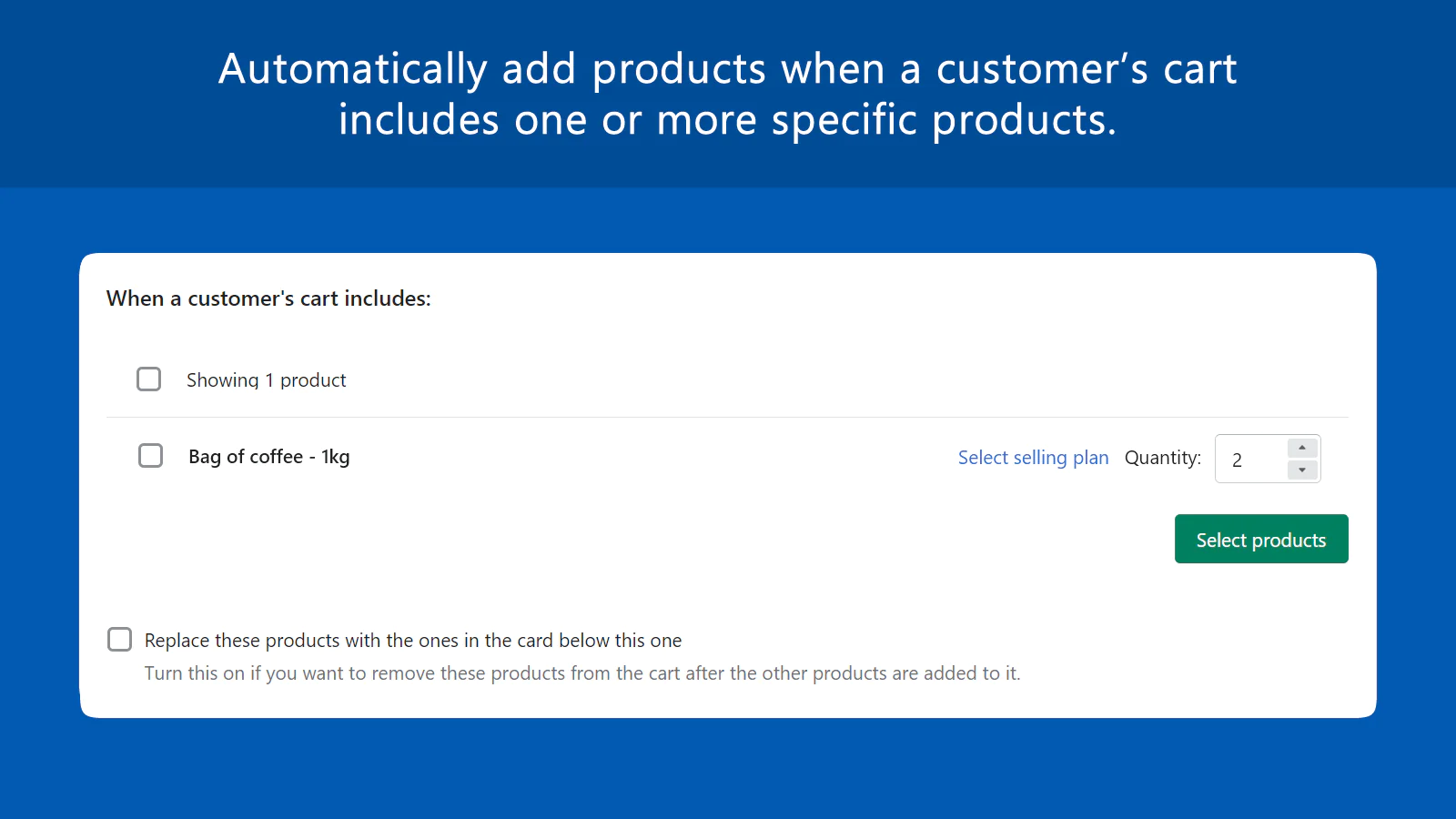
Task: Click the Showing 1 product label
Action: point(267,380)
